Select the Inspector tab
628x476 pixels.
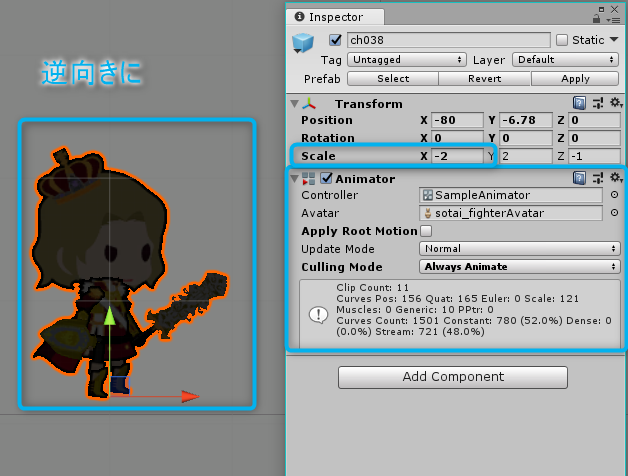point(335,17)
